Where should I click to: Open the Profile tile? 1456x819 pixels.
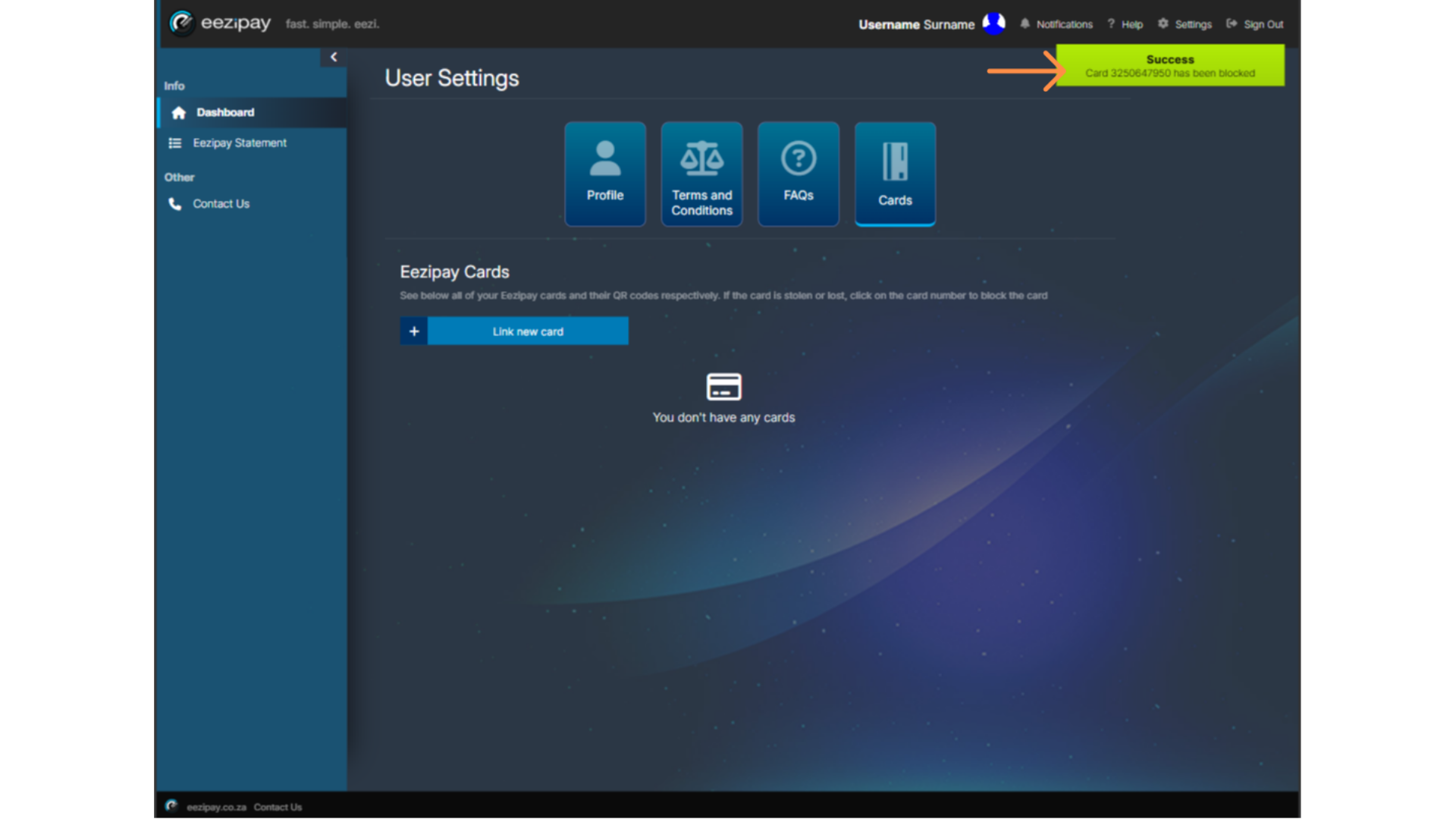[x=605, y=174]
